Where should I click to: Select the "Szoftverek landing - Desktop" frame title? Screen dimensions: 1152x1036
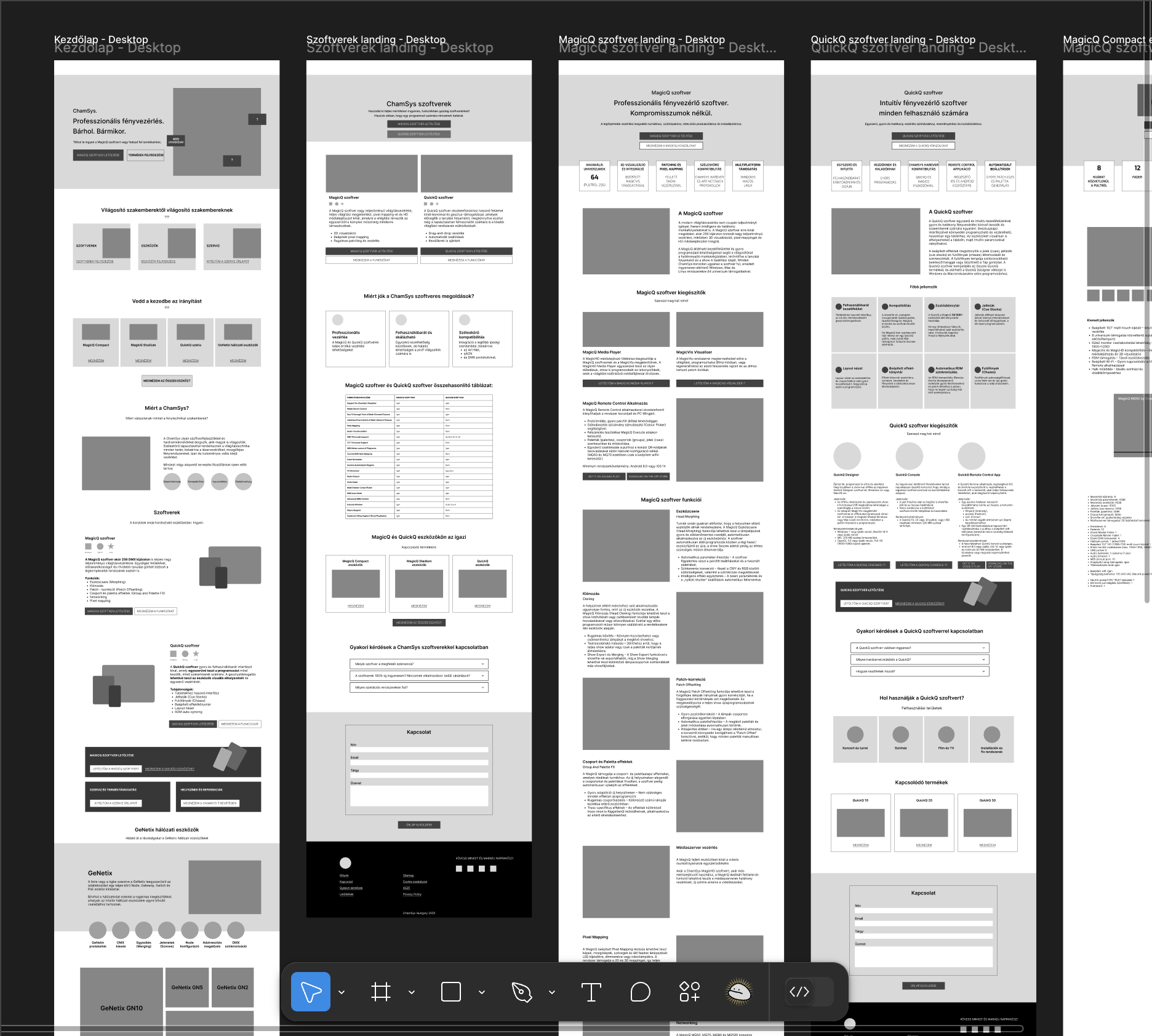(375, 39)
